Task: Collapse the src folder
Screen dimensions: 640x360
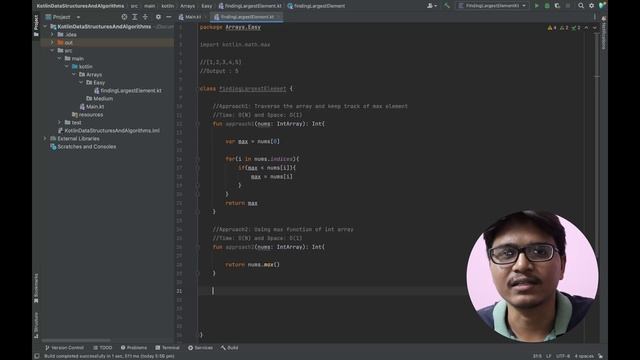Action: point(52,51)
